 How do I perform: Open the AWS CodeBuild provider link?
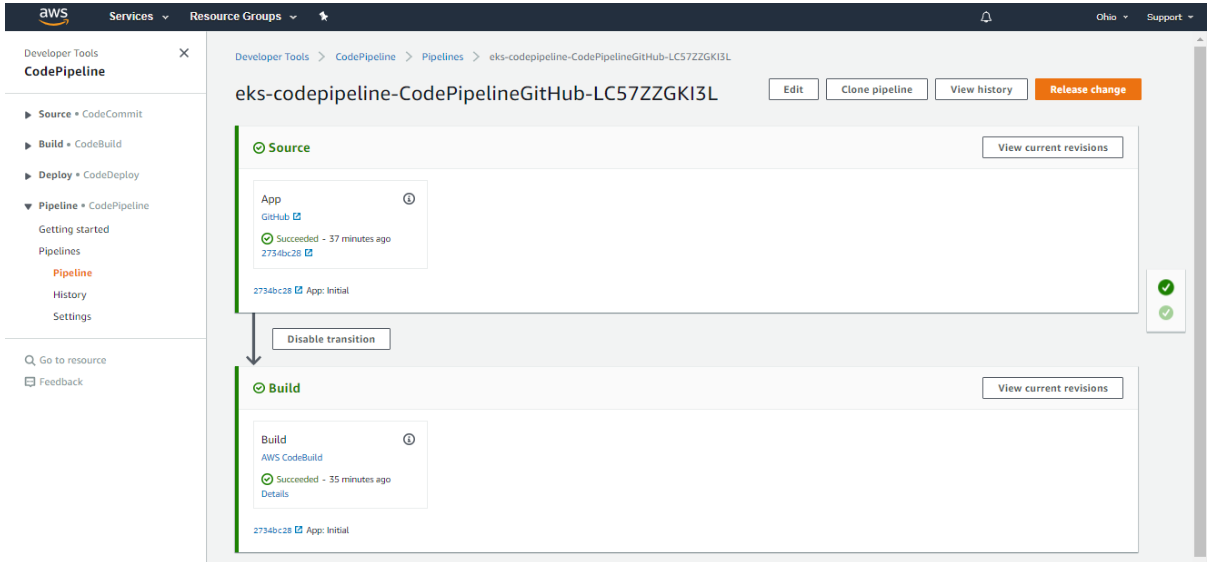click(292, 457)
